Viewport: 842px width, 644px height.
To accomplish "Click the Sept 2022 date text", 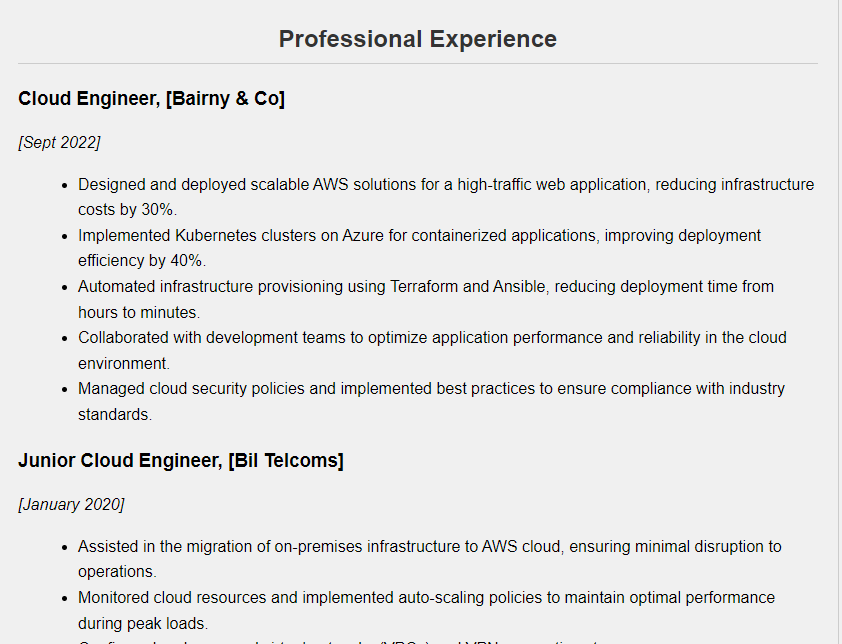I will [59, 142].
